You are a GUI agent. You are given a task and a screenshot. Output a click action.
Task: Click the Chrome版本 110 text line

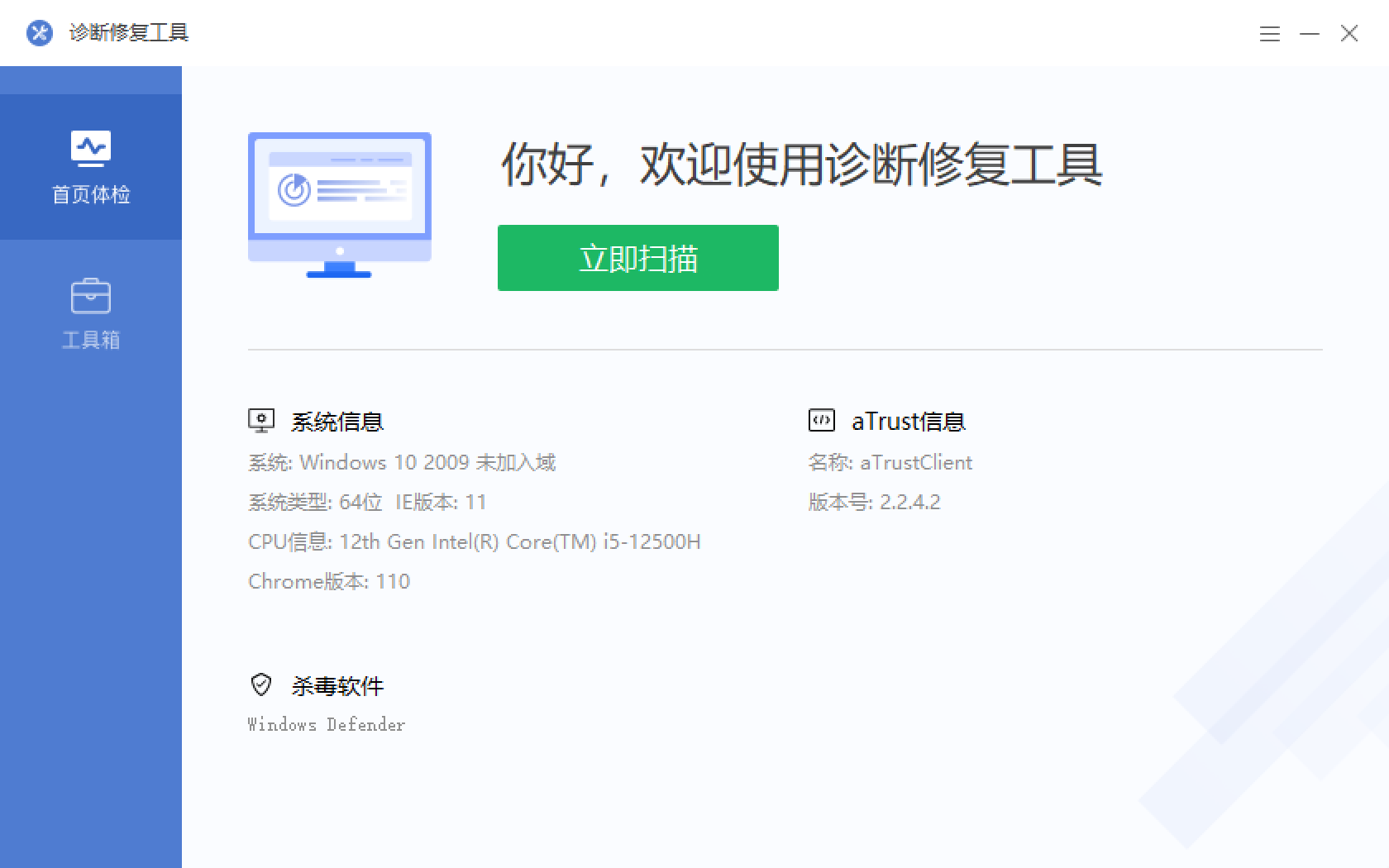(329, 581)
